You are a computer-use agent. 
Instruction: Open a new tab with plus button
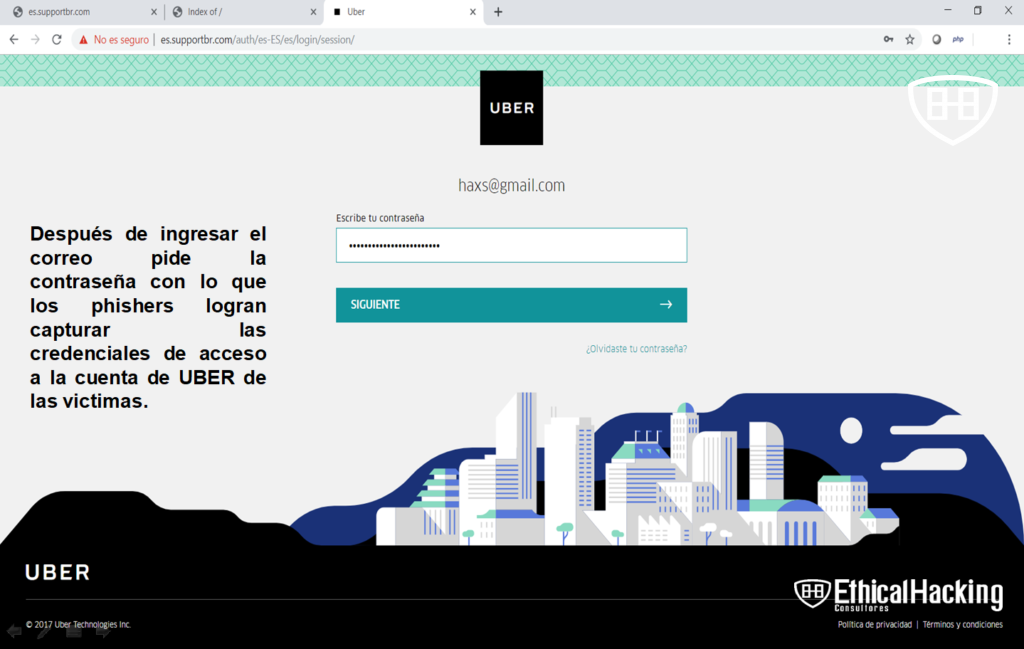tap(498, 12)
